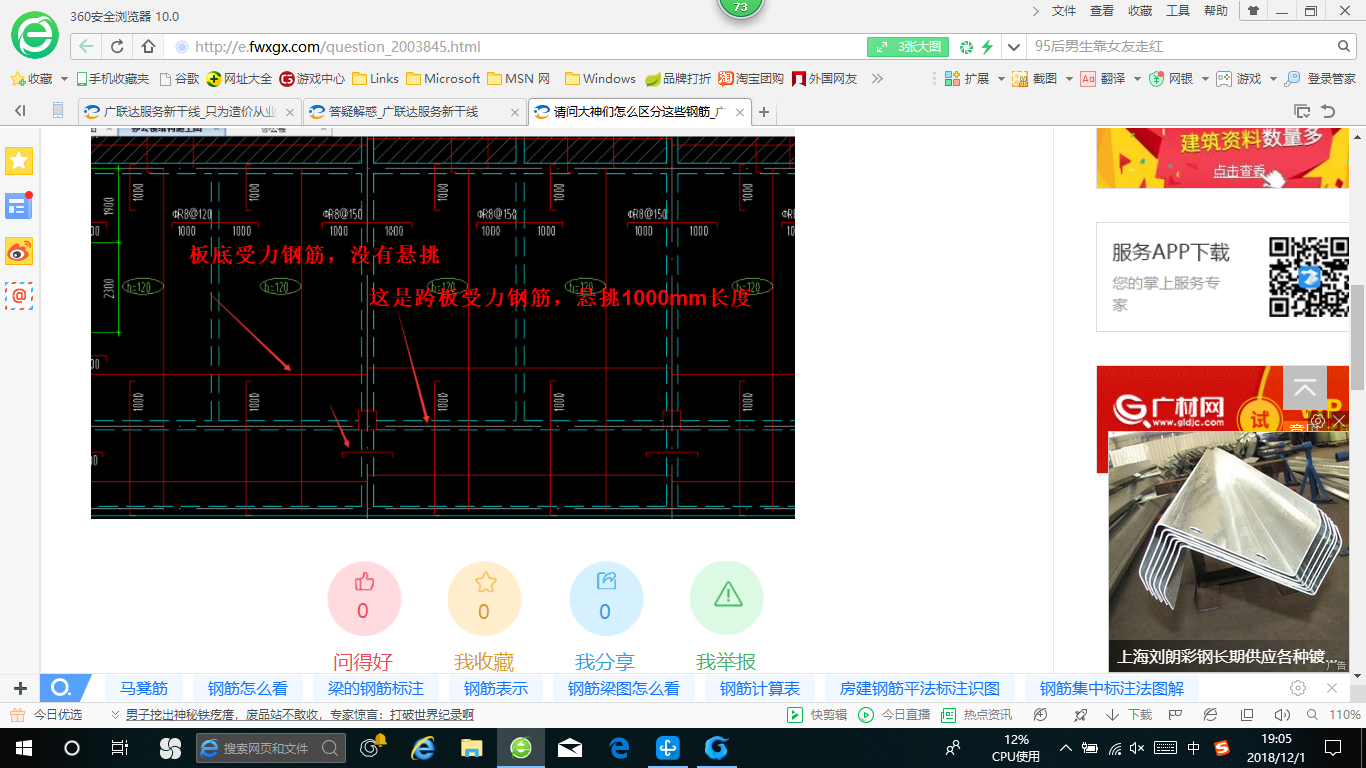Open the Links bookmark folder

pos(375,78)
